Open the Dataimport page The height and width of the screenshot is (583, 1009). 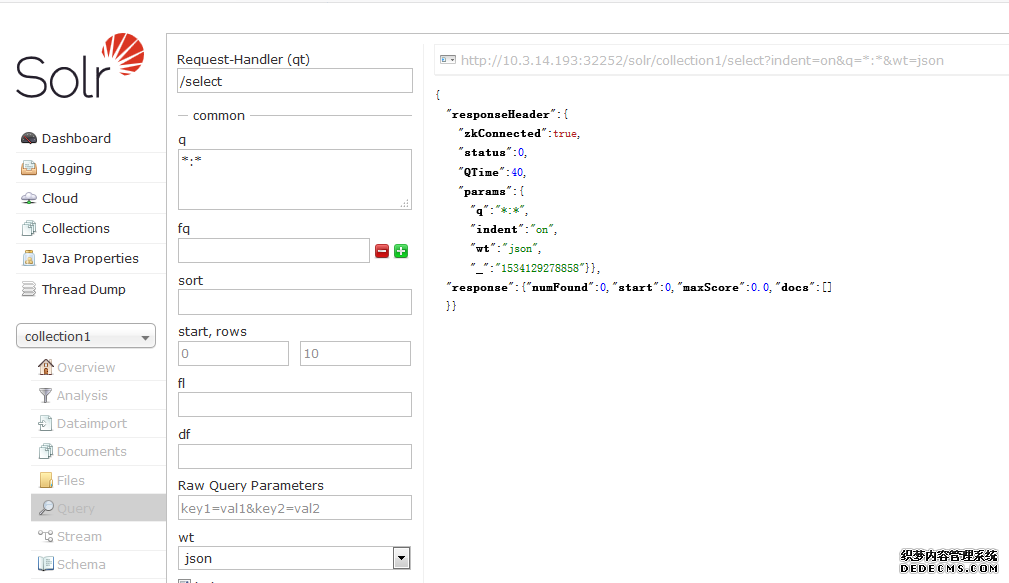tap(91, 424)
